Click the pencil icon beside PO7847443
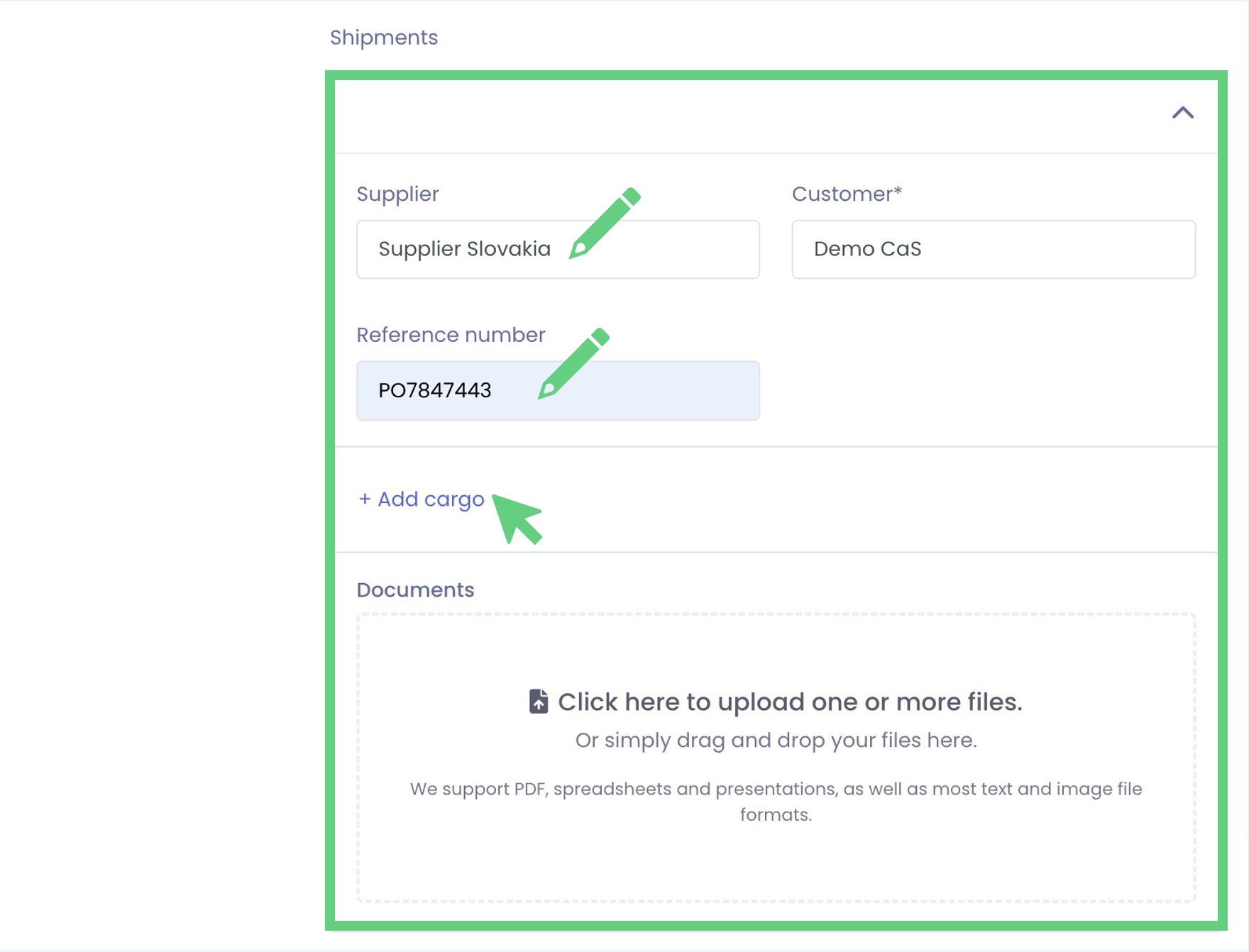Screen dimensions: 1249x952 coord(573,363)
